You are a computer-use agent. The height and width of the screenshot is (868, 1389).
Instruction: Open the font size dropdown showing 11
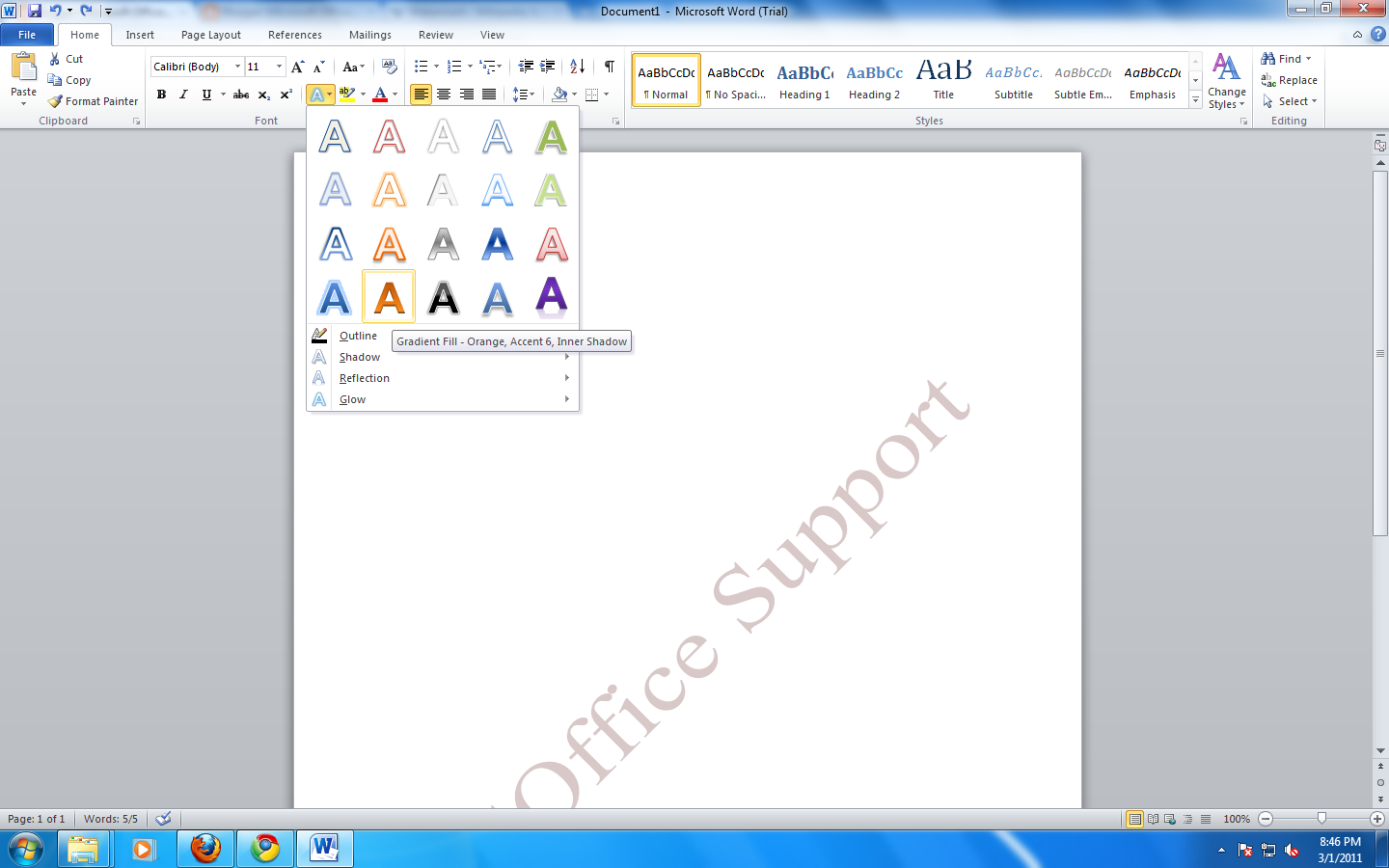click(280, 67)
